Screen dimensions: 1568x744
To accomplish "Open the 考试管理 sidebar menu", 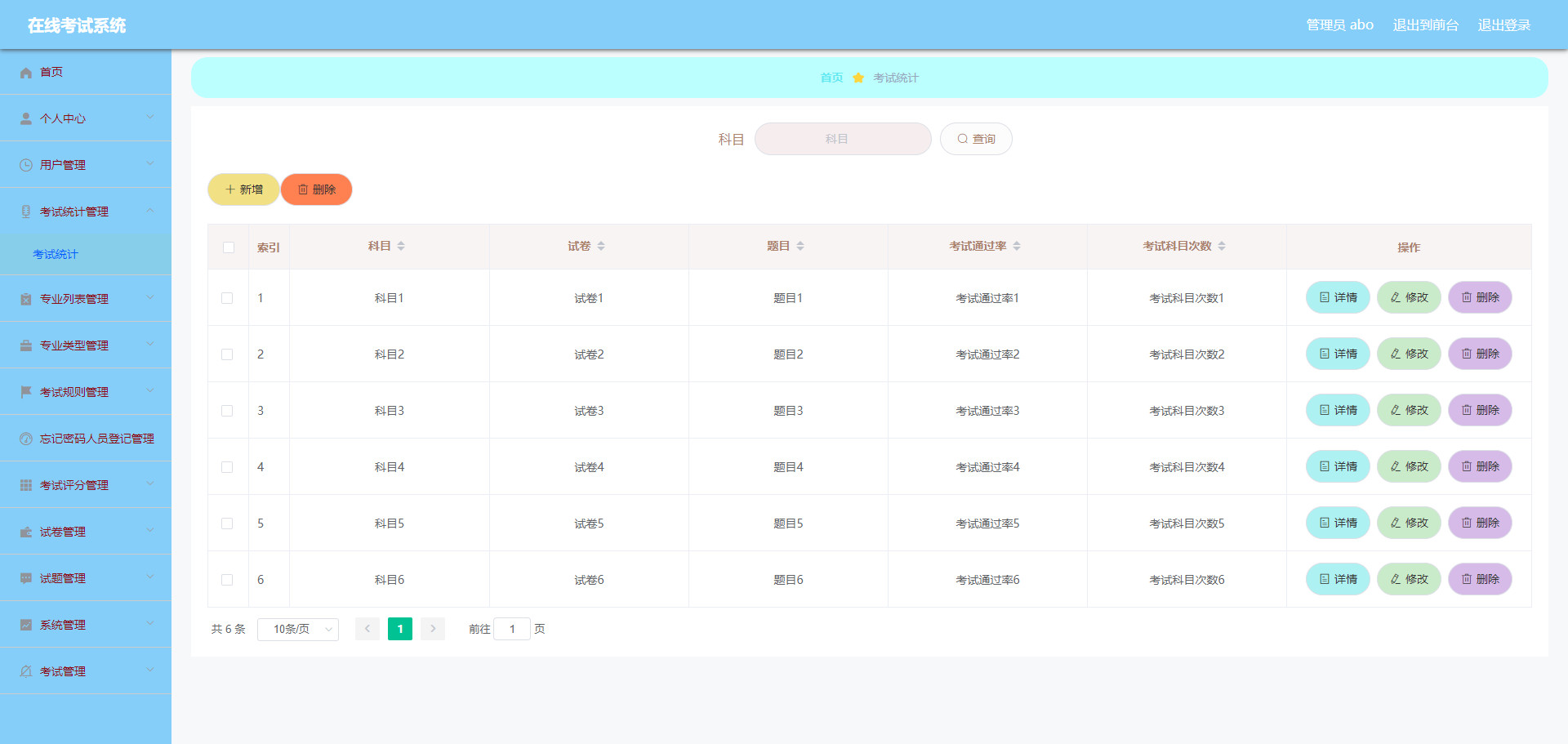I will tap(86, 671).
